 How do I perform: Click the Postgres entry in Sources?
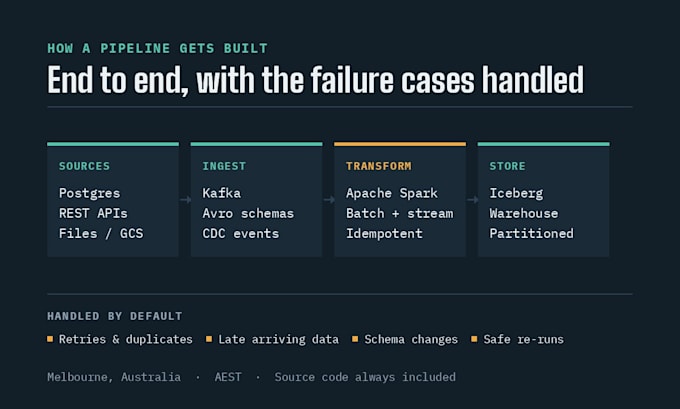[89, 193]
